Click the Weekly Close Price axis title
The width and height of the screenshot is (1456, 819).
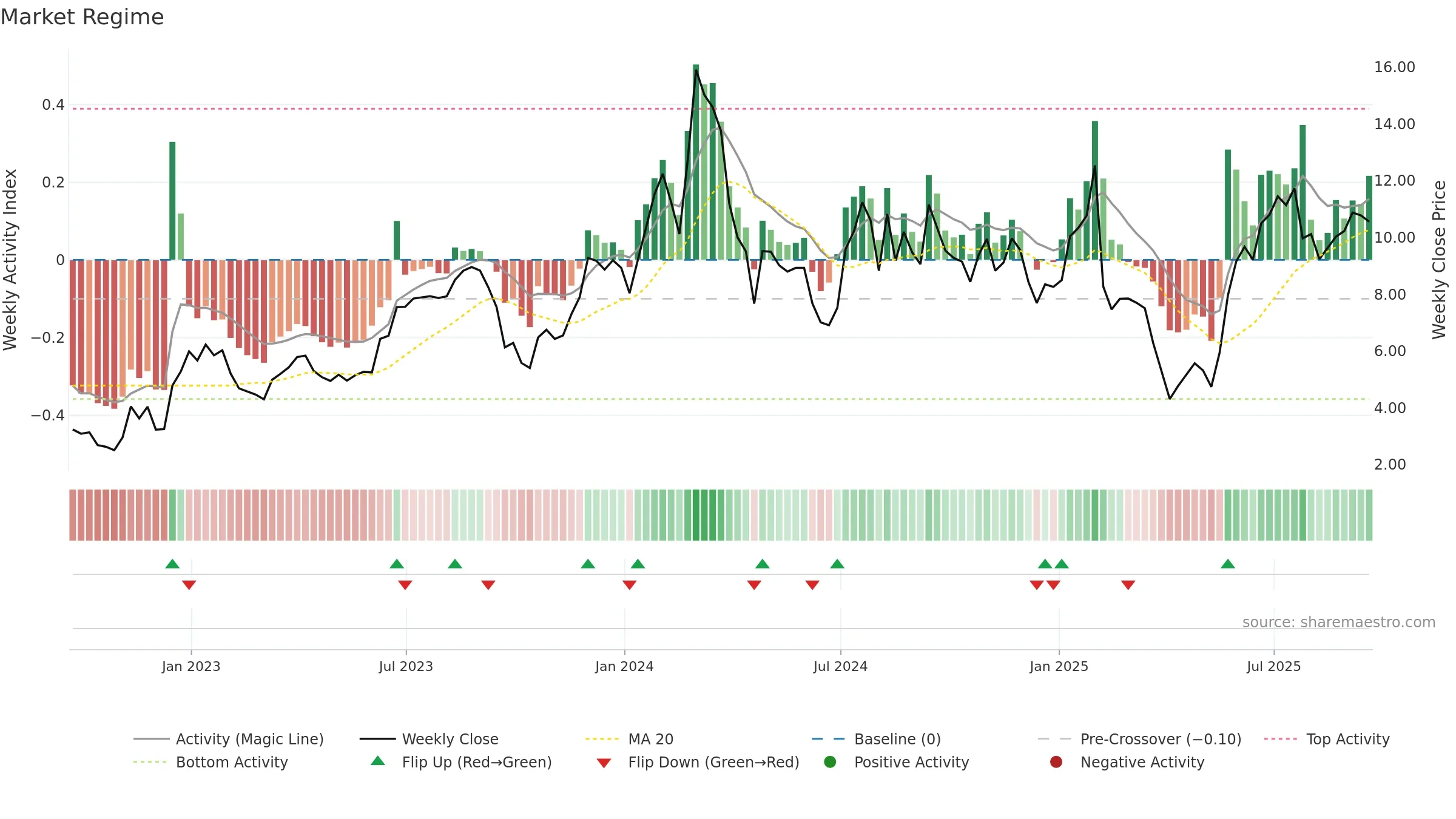pyautogui.click(x=1439, y=260)
